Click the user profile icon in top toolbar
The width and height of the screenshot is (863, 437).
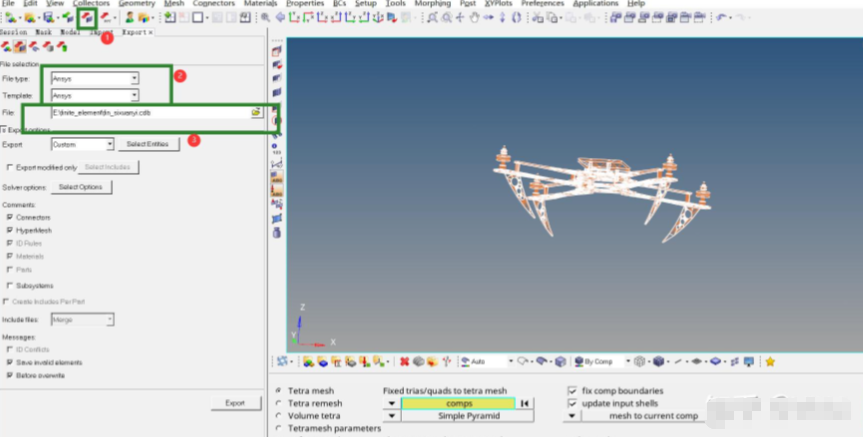coord(129,17)
